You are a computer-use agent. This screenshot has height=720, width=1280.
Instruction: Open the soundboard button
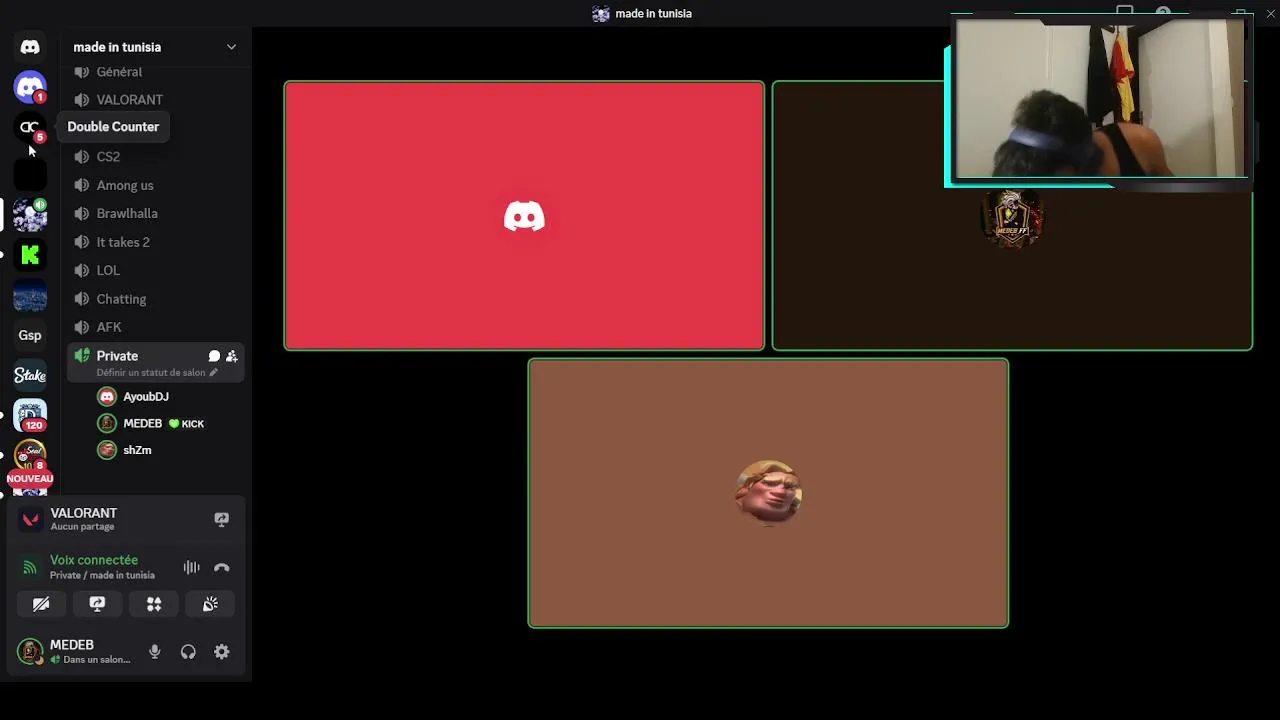pos(210,604)
